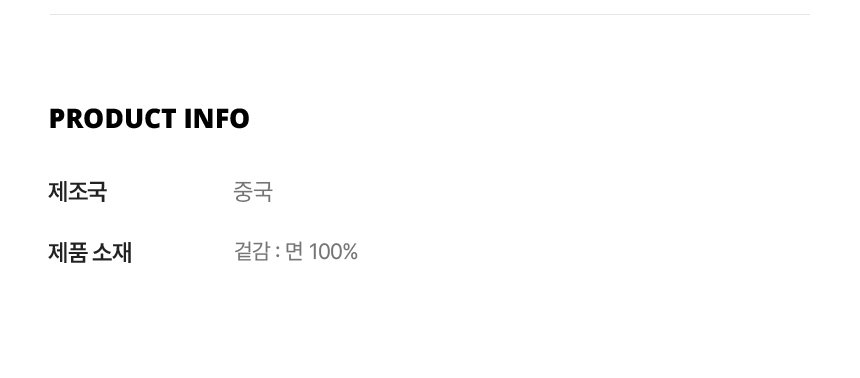Click the 감 character in 겉감
Image resolution: width=860 pixels, height=378 pixels.
point(262,252)
